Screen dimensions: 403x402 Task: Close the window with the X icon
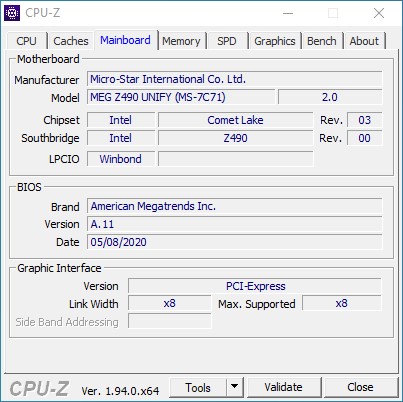(x=379, y=13)
